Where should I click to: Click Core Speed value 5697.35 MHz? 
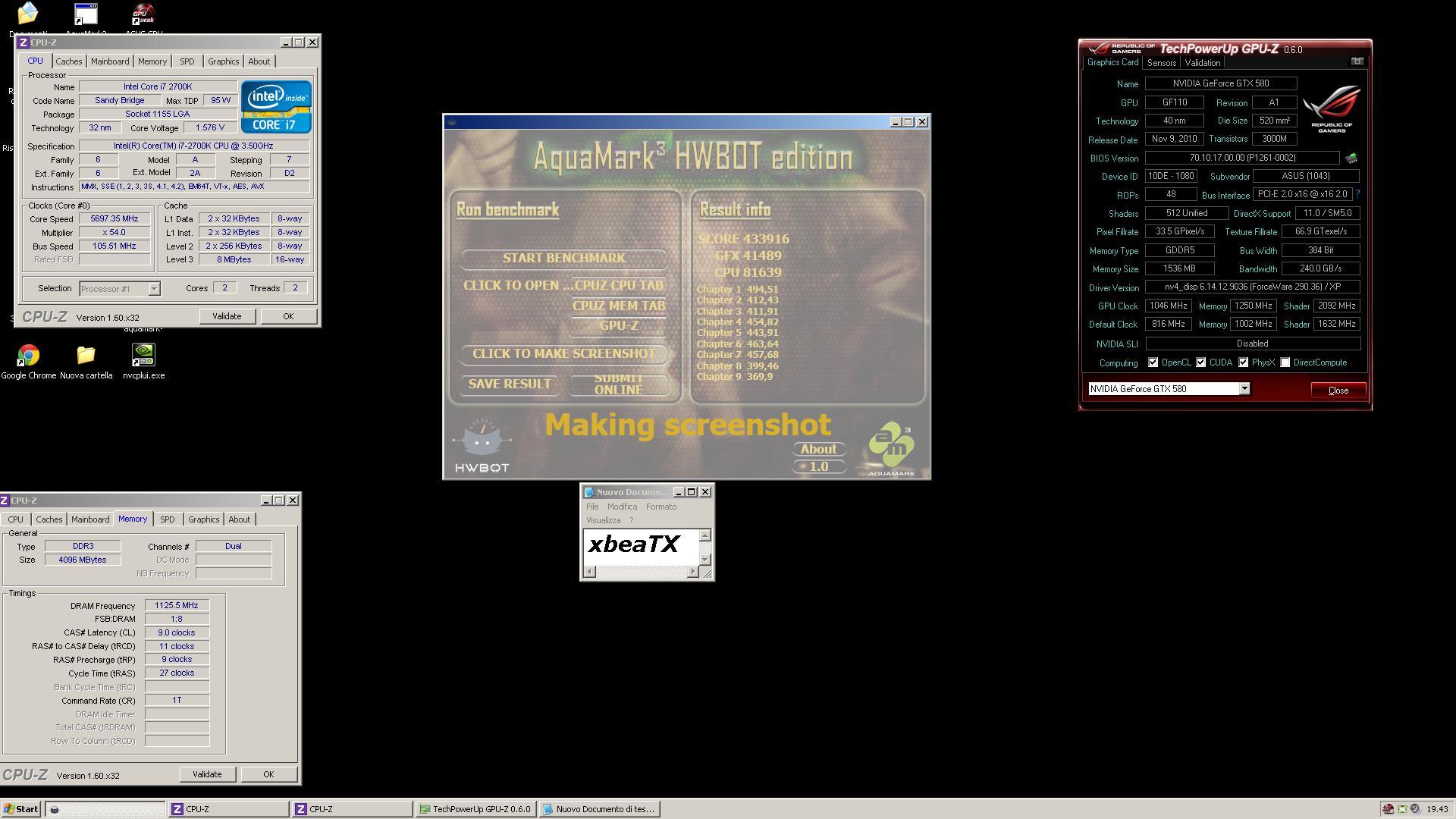pos(115,218)
